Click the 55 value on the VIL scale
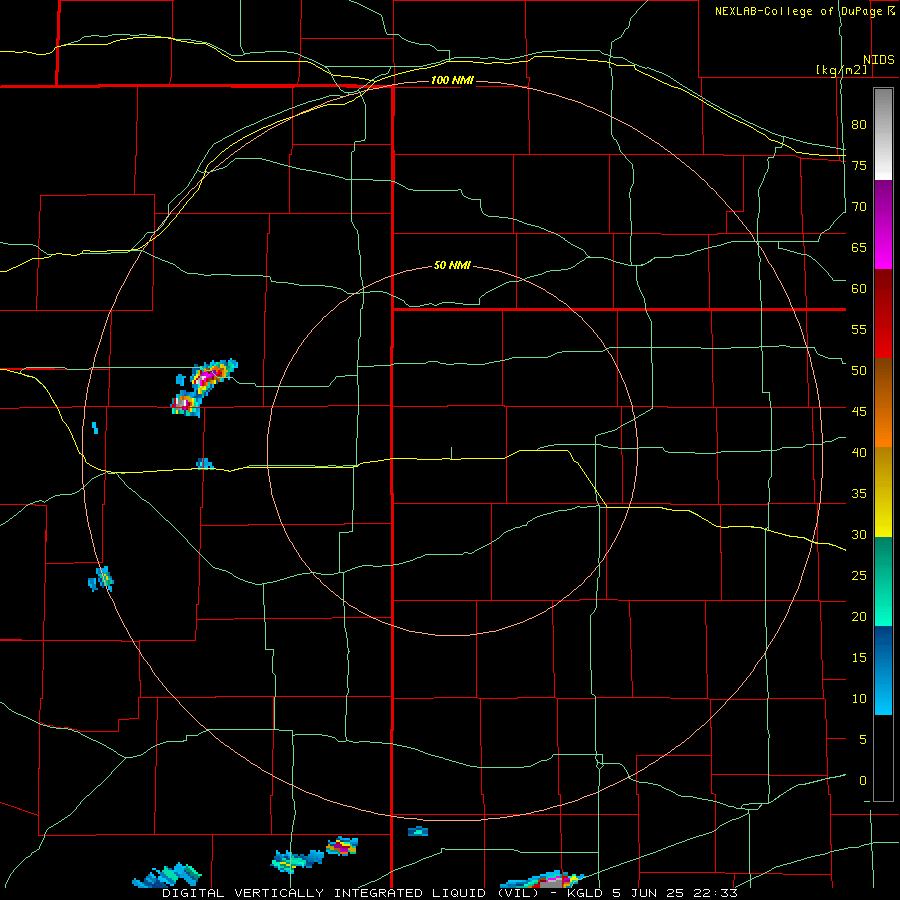The height and width of the screenshot is (900, 900). tap(859, 329)
